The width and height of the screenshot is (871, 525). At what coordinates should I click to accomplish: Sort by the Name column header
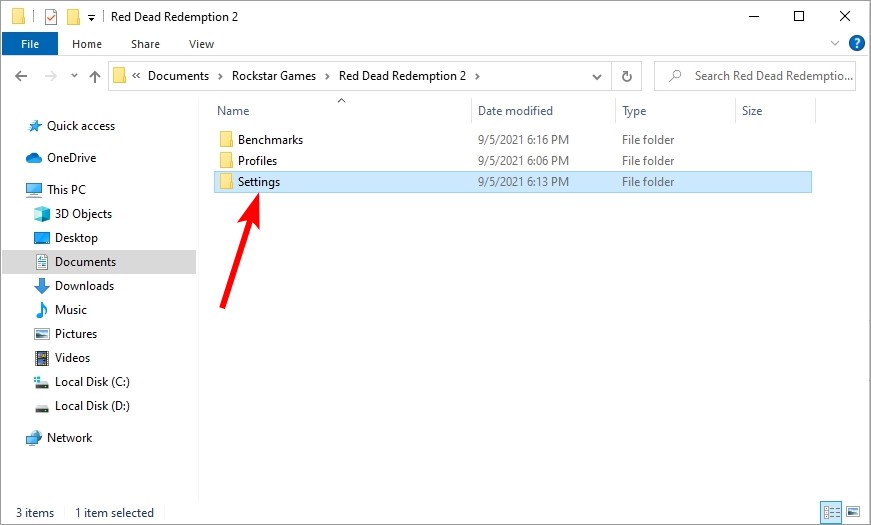(x=233, y=111)
